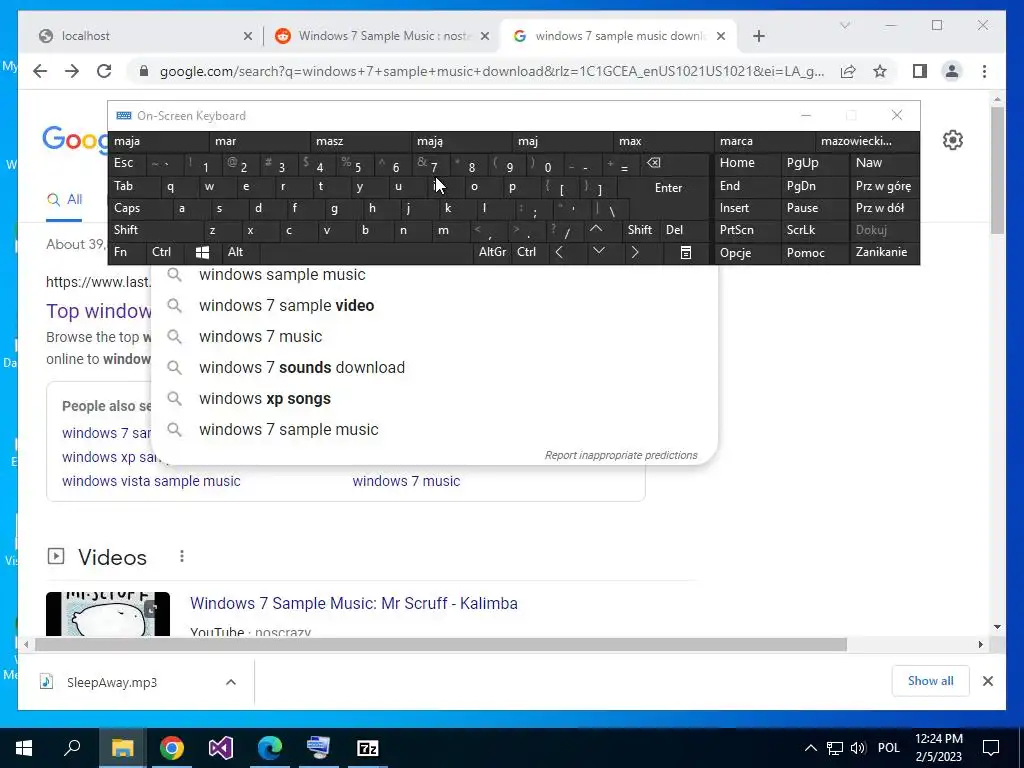Bookmark this page with the star icon
The width and height of the screenshot is (1024, 768).
[x=880, y=71]
